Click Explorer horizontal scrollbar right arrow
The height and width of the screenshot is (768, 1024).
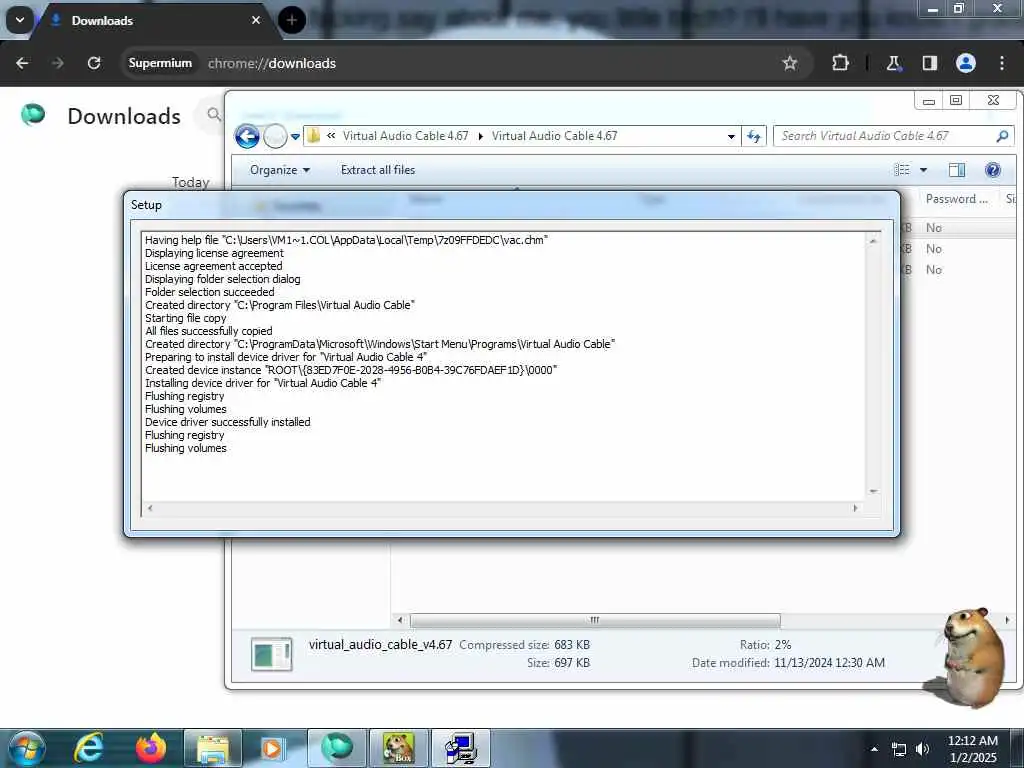(1007, 620)
